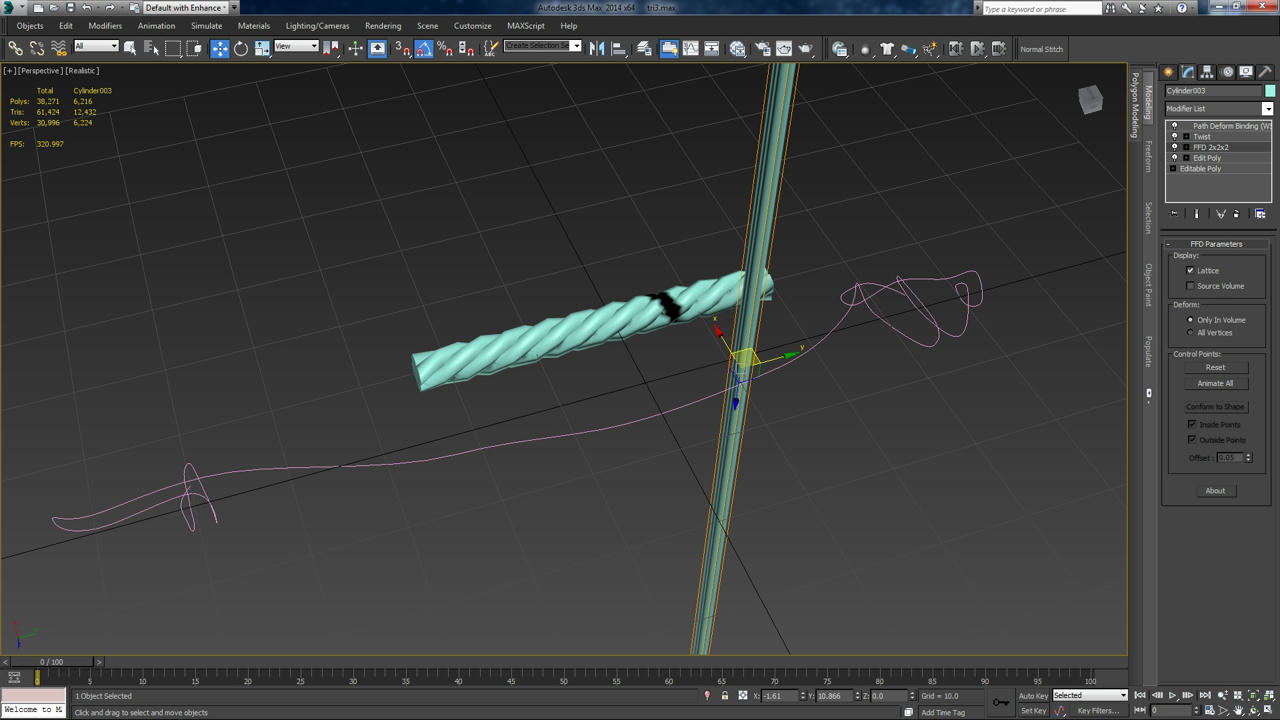
Task: Select the Select and Link tool
Action: (x=15, y=48)
